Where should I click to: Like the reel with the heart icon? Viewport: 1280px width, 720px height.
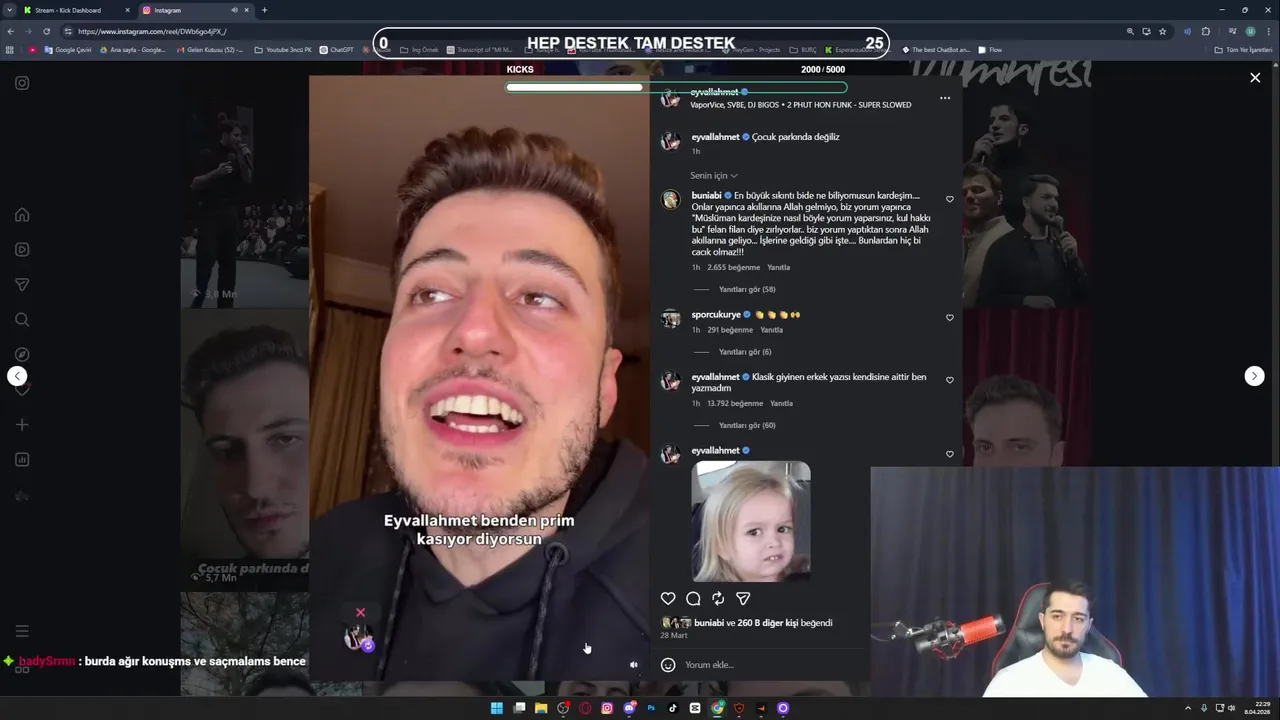tap(668, 598)
